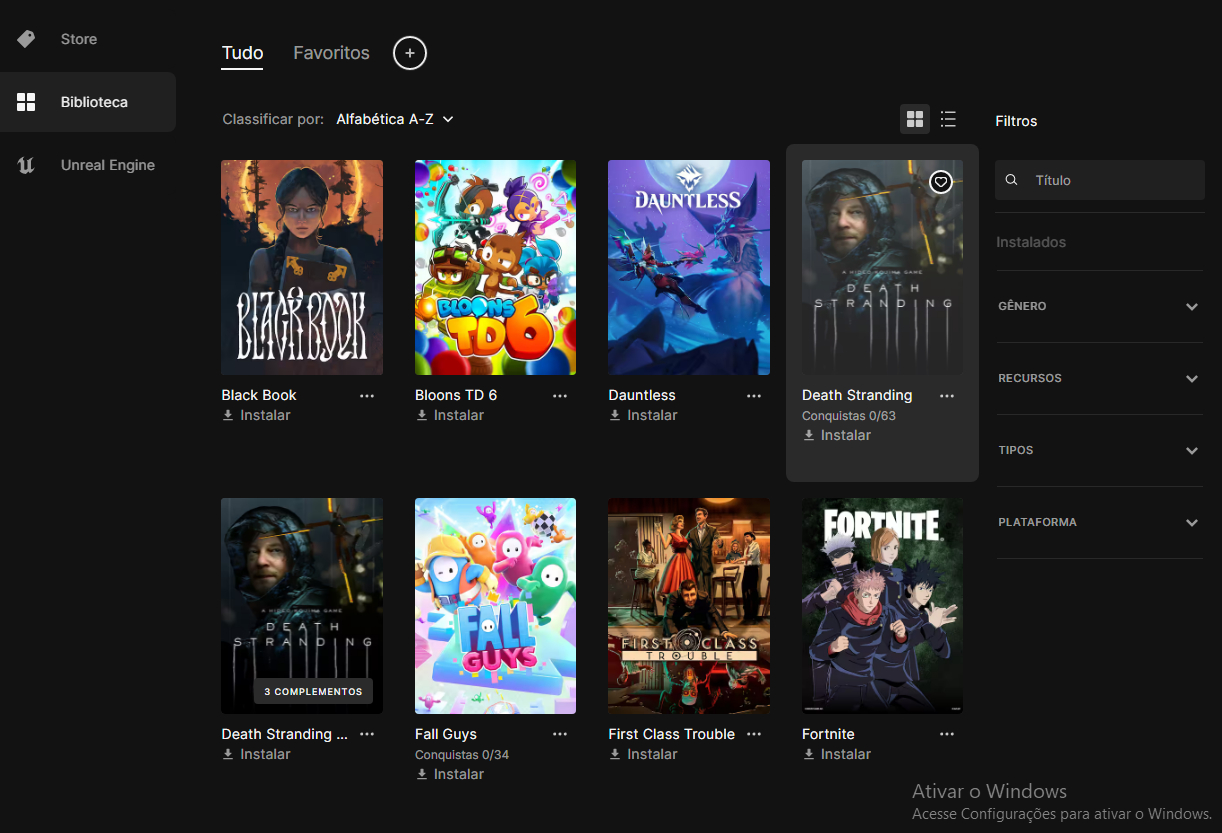Open the Fall Guys cover thumbnail
The height and width of the screenshot is (833, 1222).
[495, 606]
